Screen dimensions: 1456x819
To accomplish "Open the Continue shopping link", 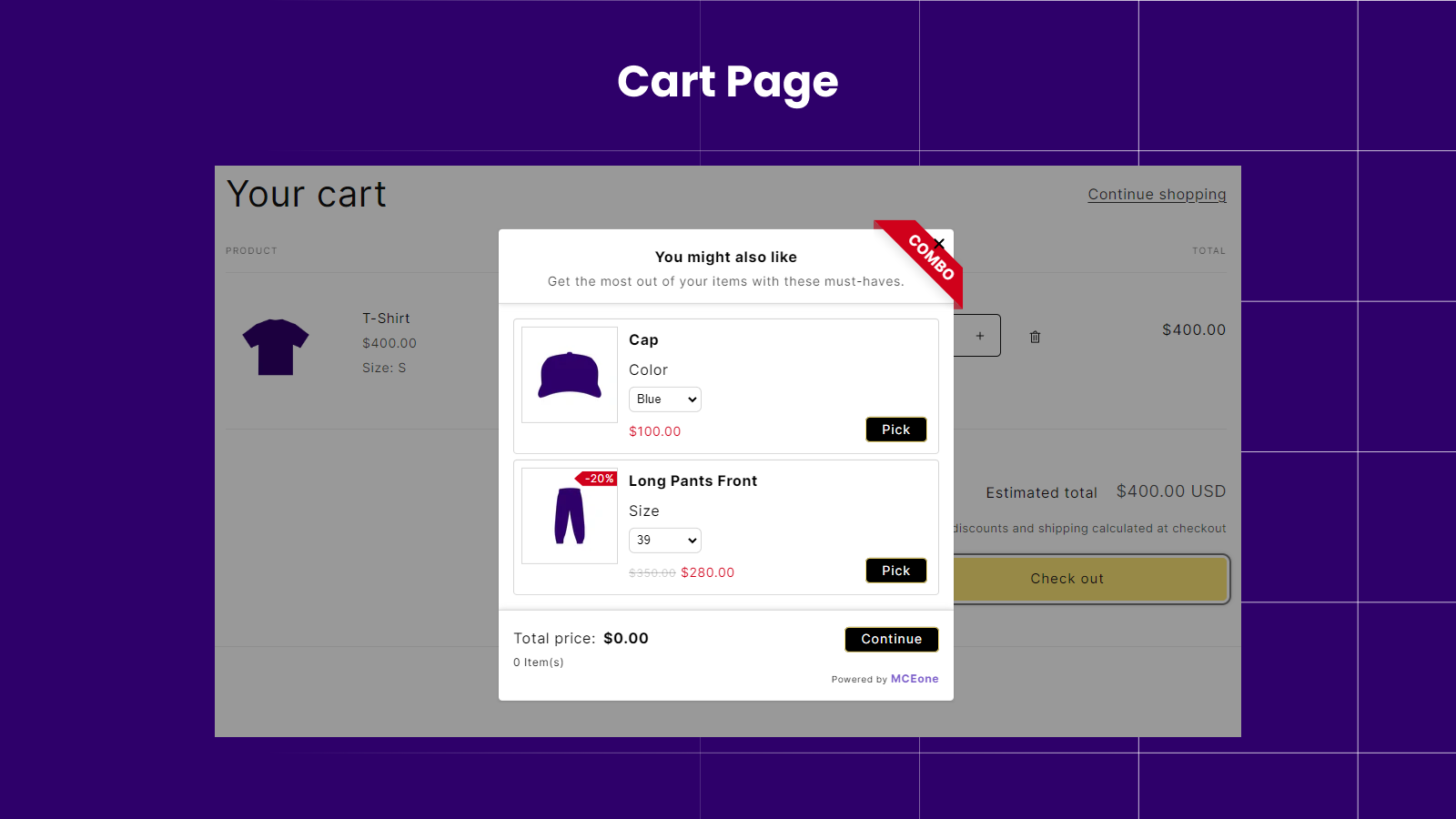I will [x=1157, y=194].
